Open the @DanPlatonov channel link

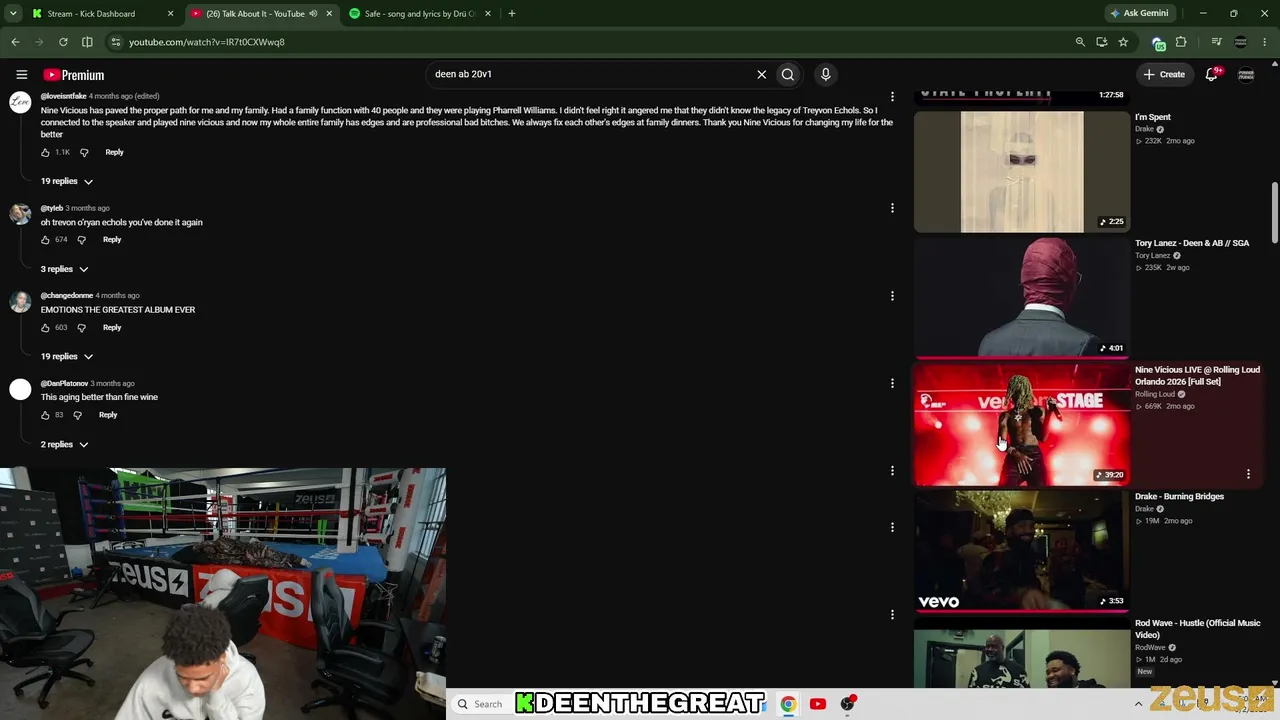(x=64, y=383)
